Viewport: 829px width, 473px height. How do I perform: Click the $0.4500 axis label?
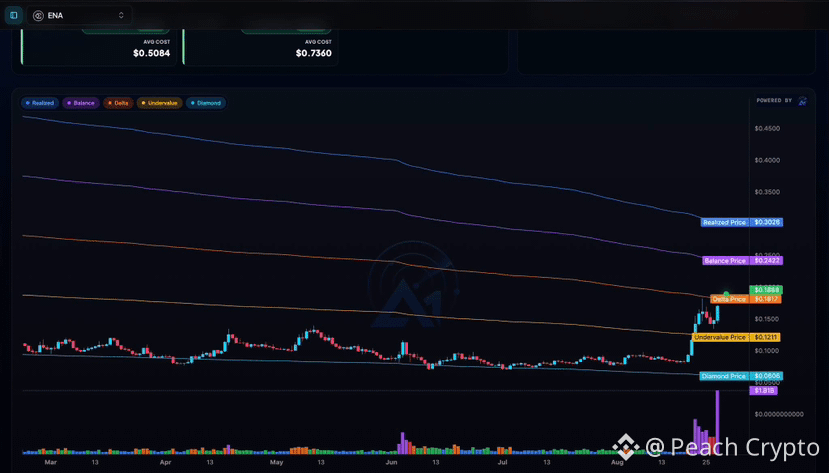click(x=767, y=128)
